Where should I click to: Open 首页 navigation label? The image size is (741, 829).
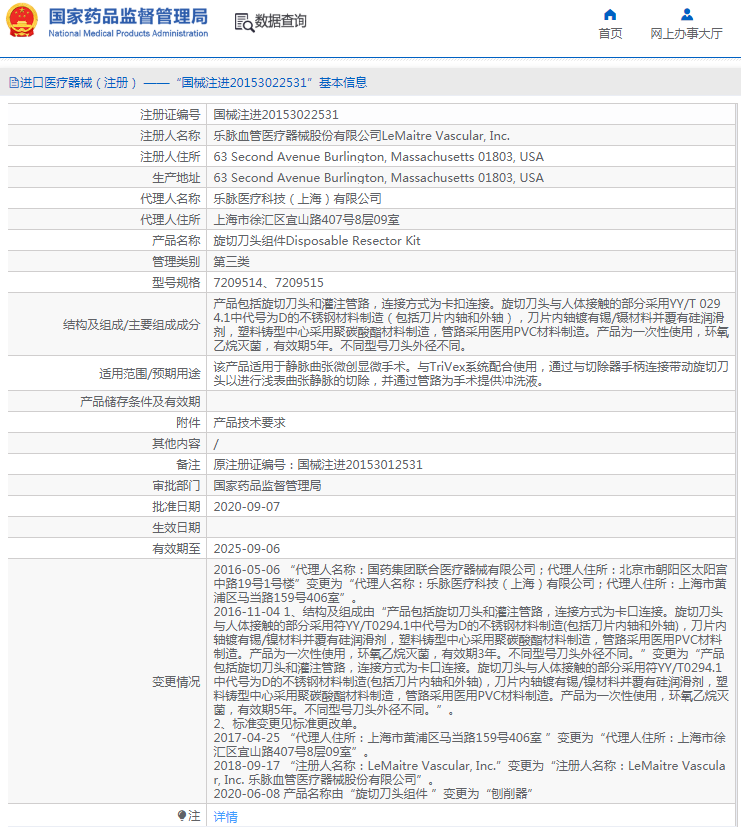click(x=610, y=34)
